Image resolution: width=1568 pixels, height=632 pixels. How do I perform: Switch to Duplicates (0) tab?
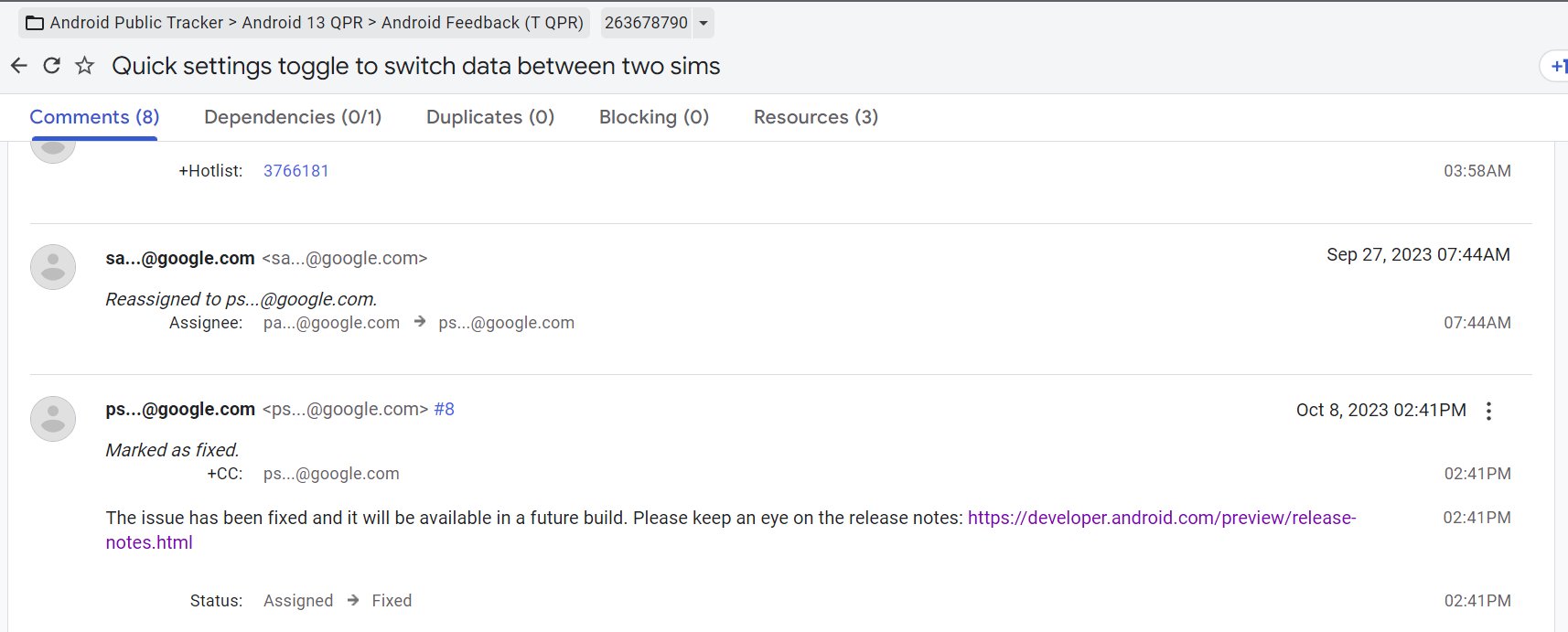point(490,117)
